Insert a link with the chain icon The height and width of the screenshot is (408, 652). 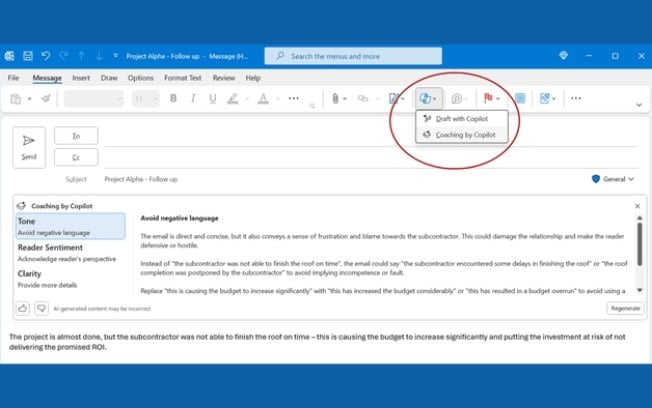(x=363, y=99)
